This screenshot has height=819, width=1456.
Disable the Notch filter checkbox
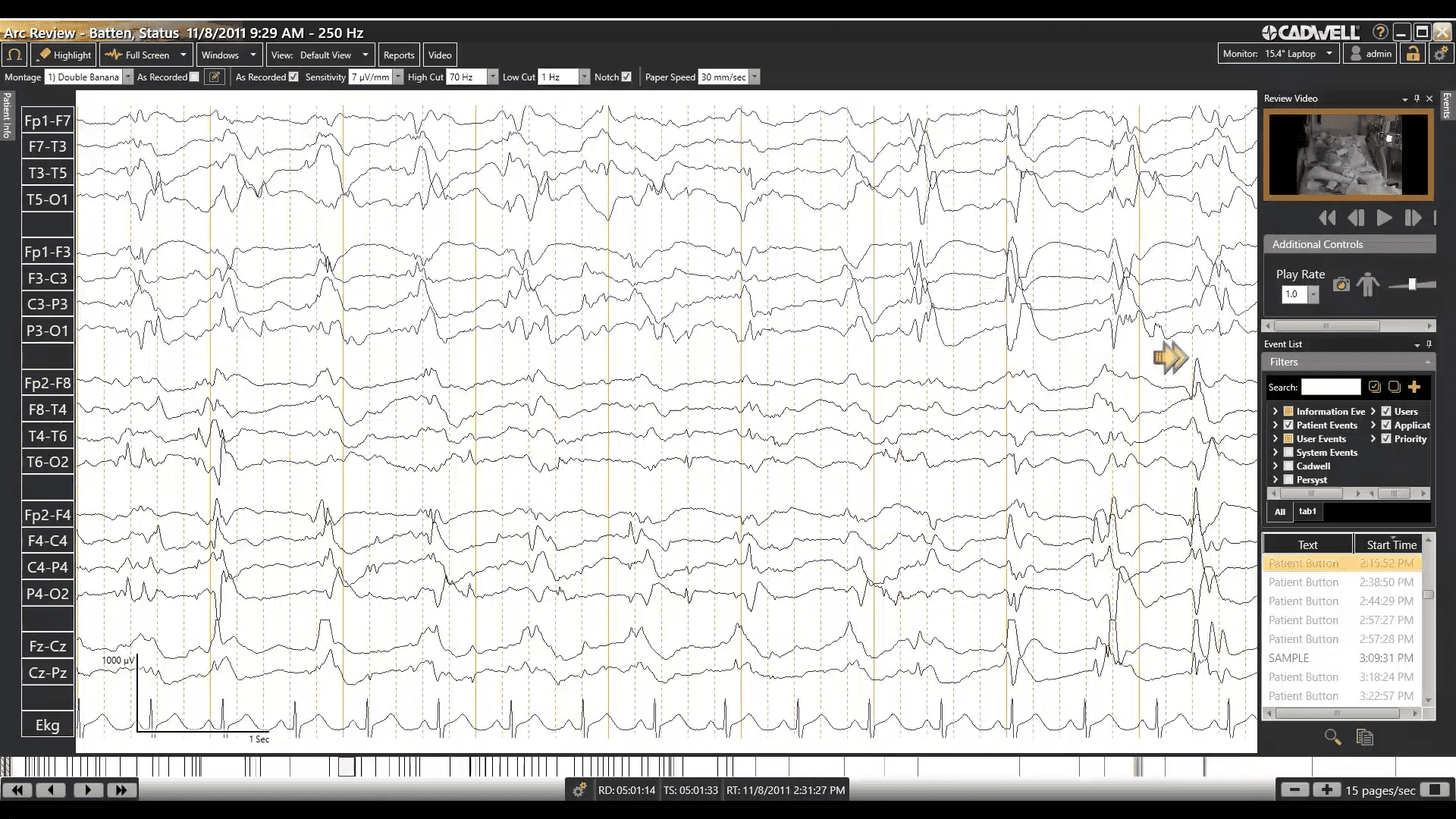point(626,77)
